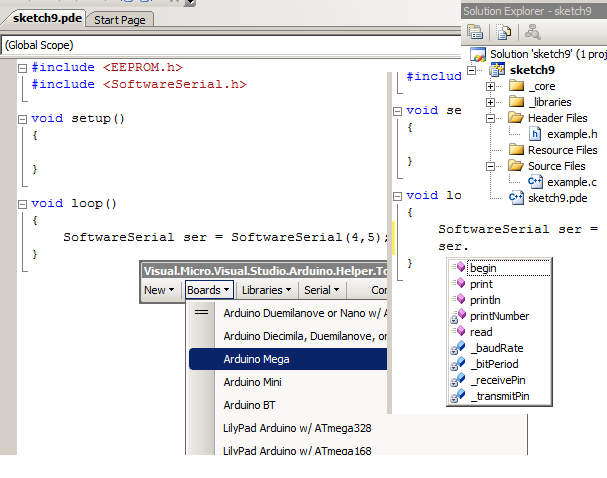607x478 pixels.
Task: Open example.h header file
Action: [572, 134]
